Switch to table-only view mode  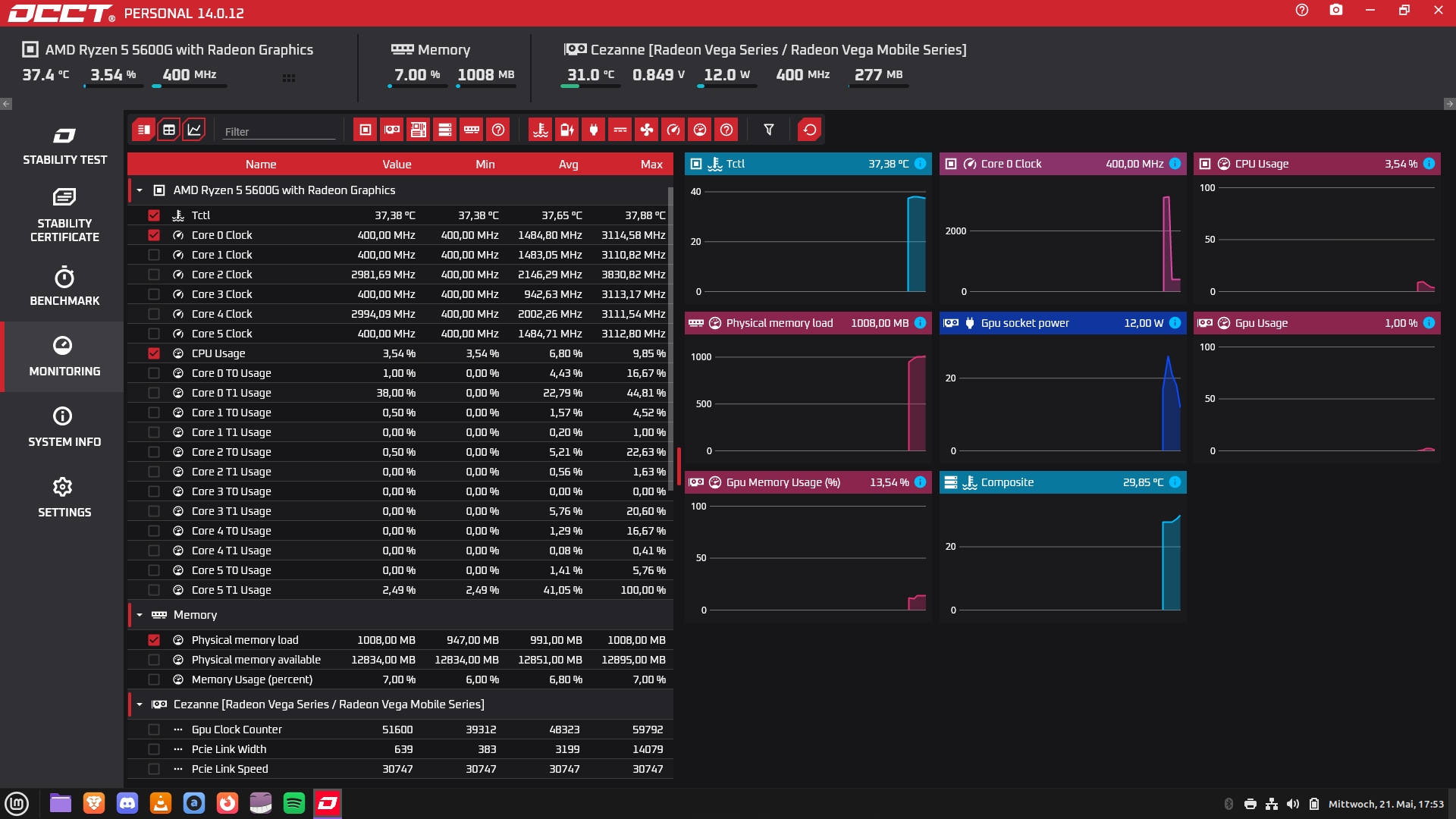tap(169, 130)
